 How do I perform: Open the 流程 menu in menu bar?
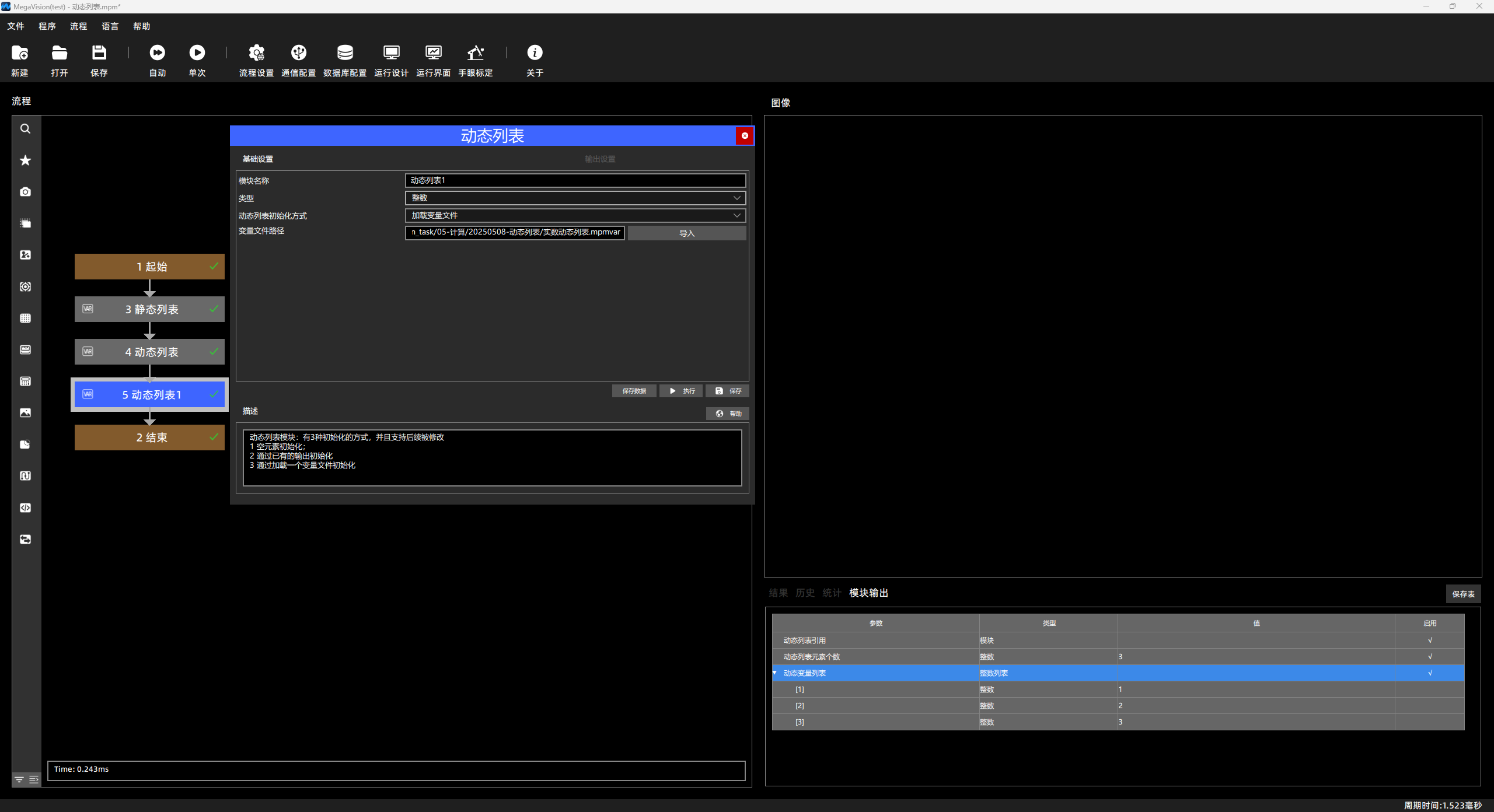(x=79, y=26)
